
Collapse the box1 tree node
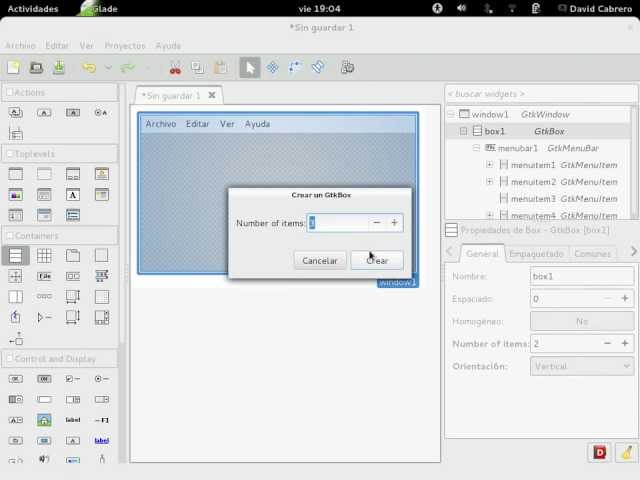pos(463,131)
